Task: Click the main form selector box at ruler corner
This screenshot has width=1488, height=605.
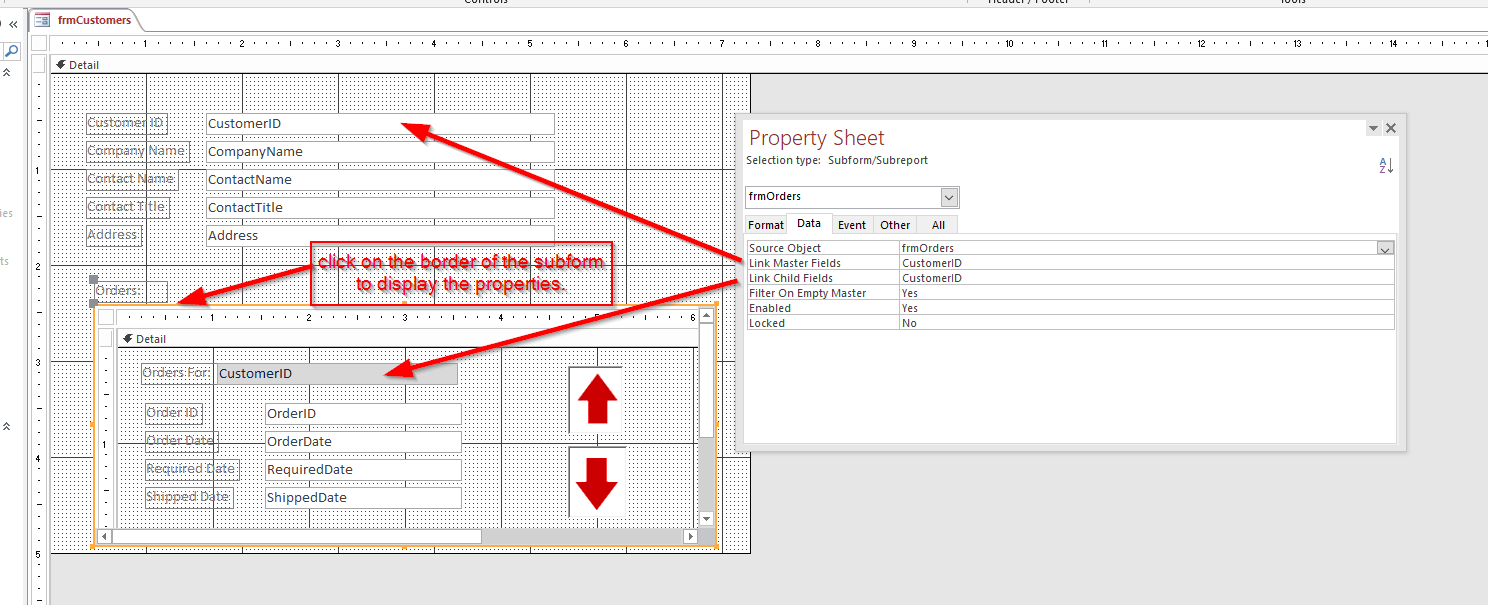Action: [39, 43]
